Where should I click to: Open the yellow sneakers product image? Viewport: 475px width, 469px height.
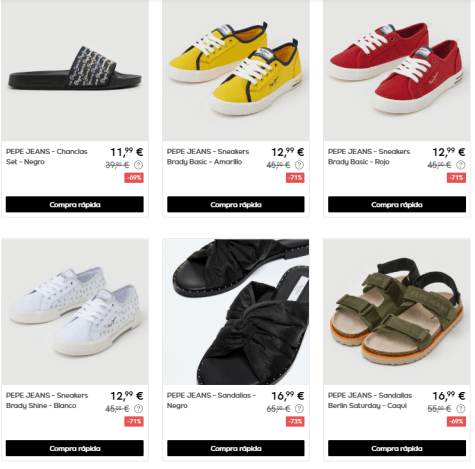click(236, 70)
